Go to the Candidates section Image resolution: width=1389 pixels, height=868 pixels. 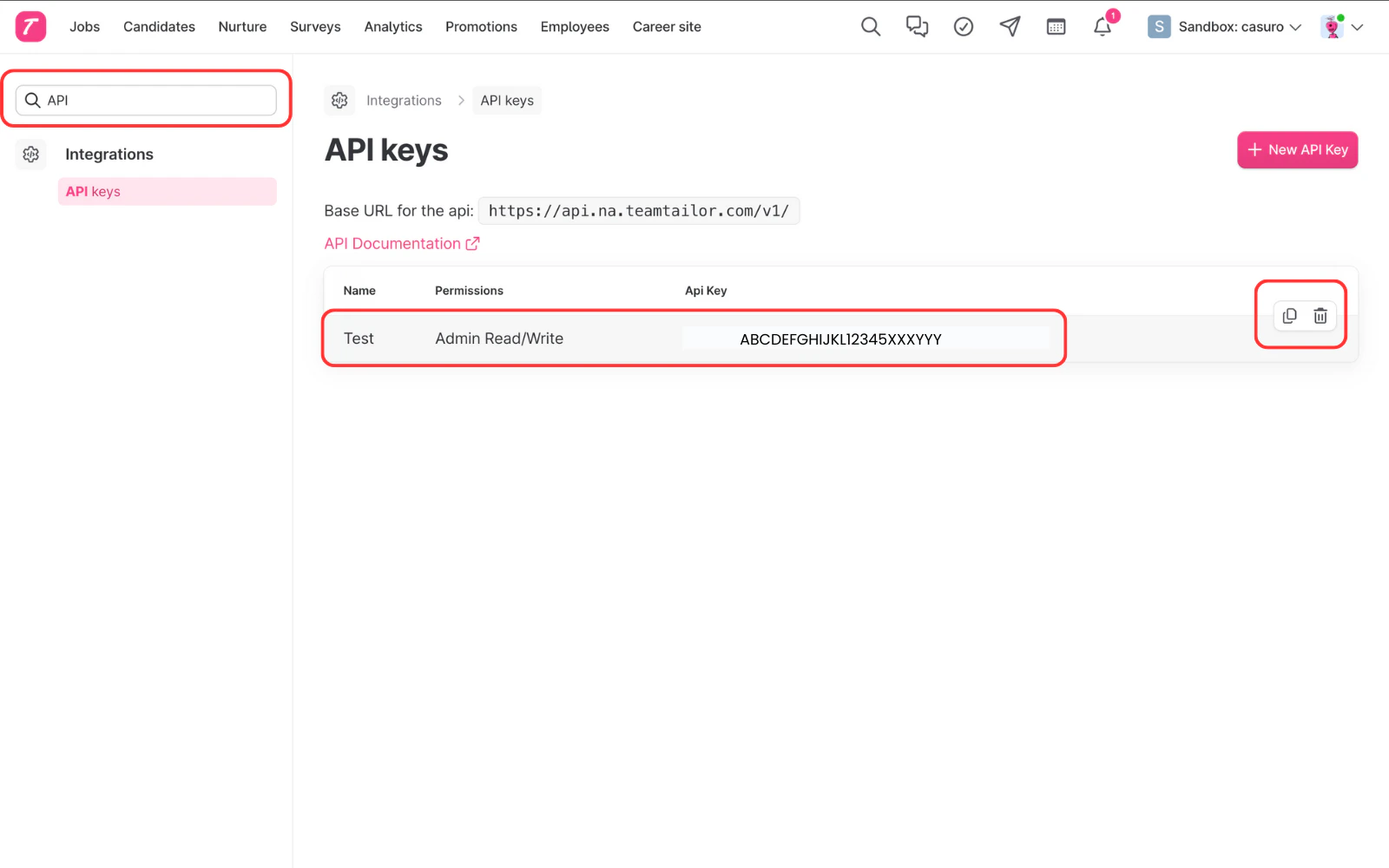click(x=159, y=27)
